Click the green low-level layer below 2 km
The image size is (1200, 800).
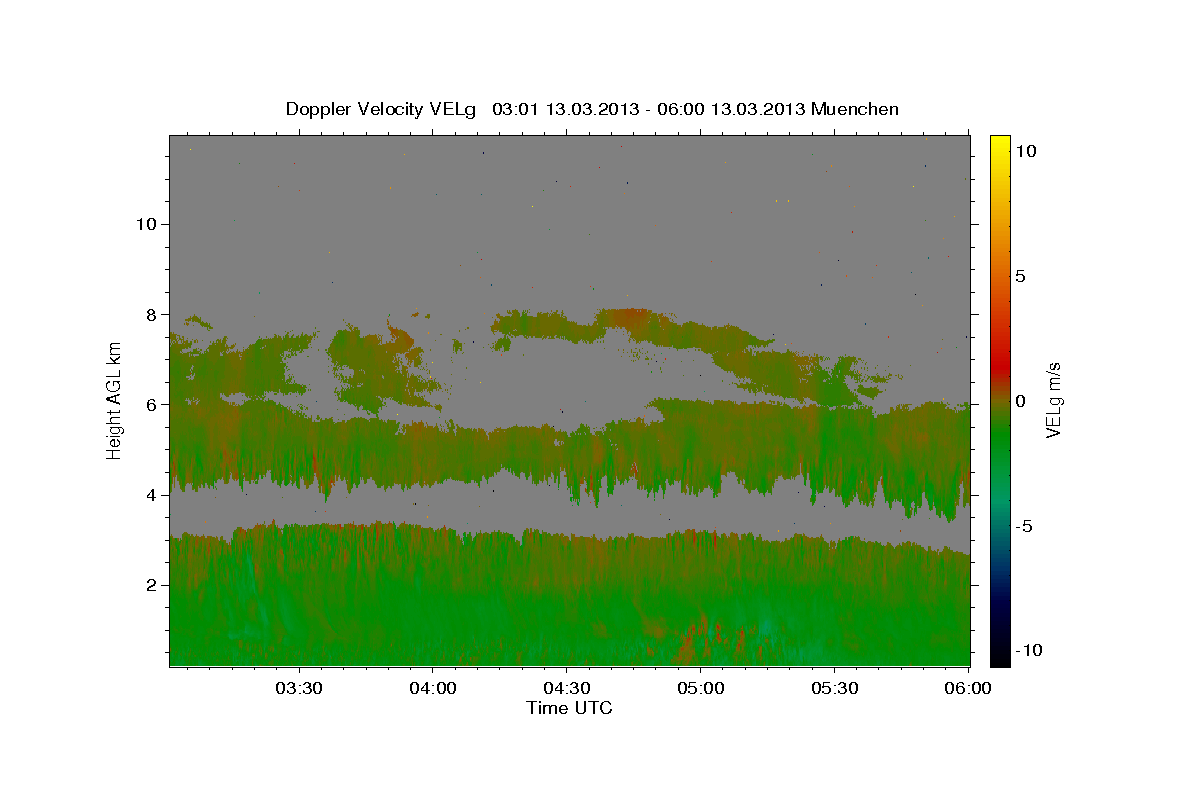570,625
